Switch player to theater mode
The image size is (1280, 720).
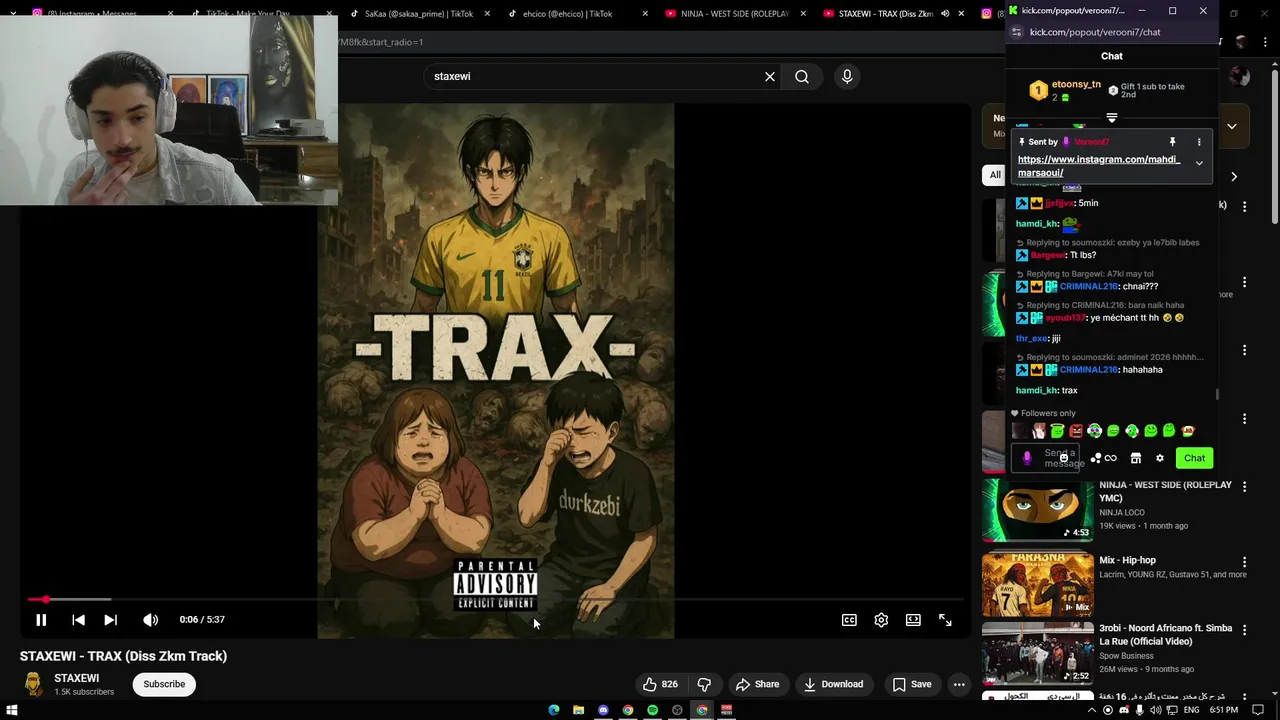point(913,620)
